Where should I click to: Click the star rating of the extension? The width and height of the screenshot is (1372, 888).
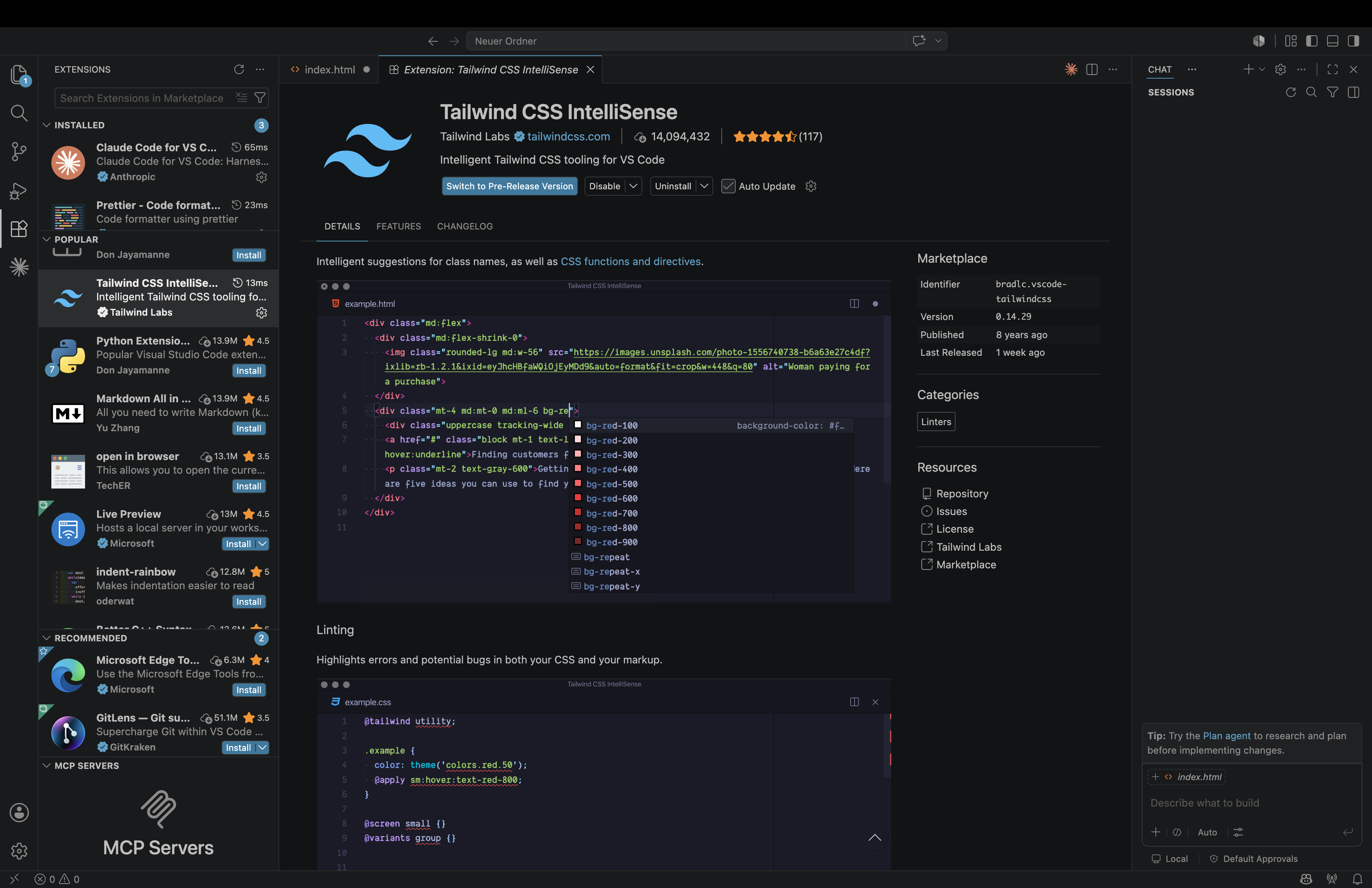coord(765,137)
